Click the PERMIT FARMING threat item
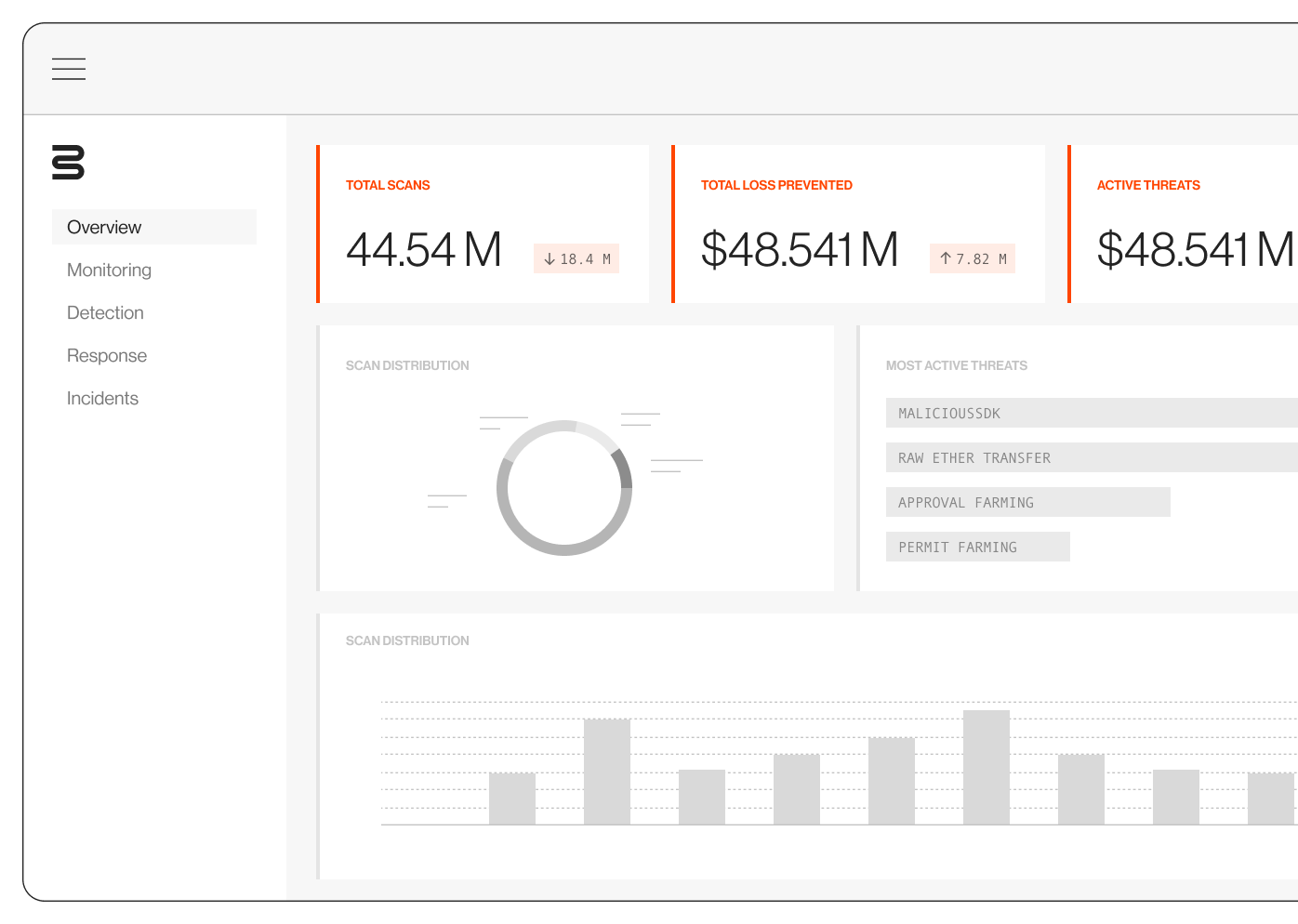1298x924 pixels. click(976, 547)
